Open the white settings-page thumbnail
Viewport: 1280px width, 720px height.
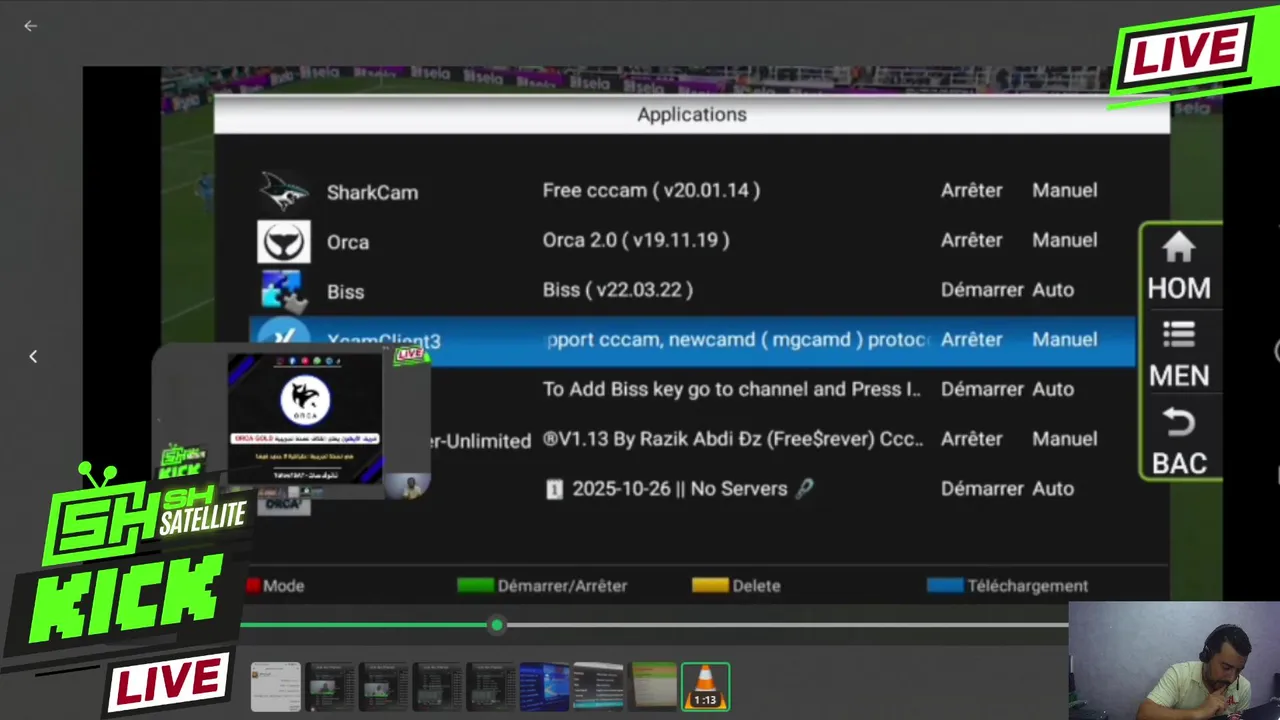pyautogui.click(x=275, y=687)
